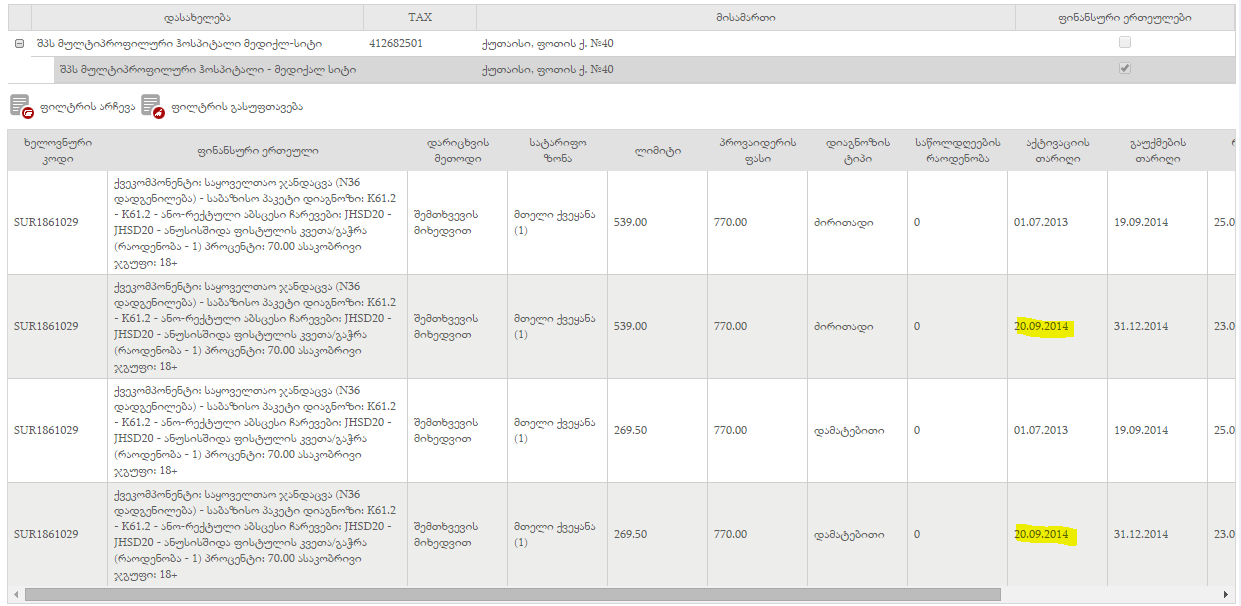Click the first highlighted date 20.09.2014
The height and width of the screenshot is (606, 1241).
(1042, 327)
